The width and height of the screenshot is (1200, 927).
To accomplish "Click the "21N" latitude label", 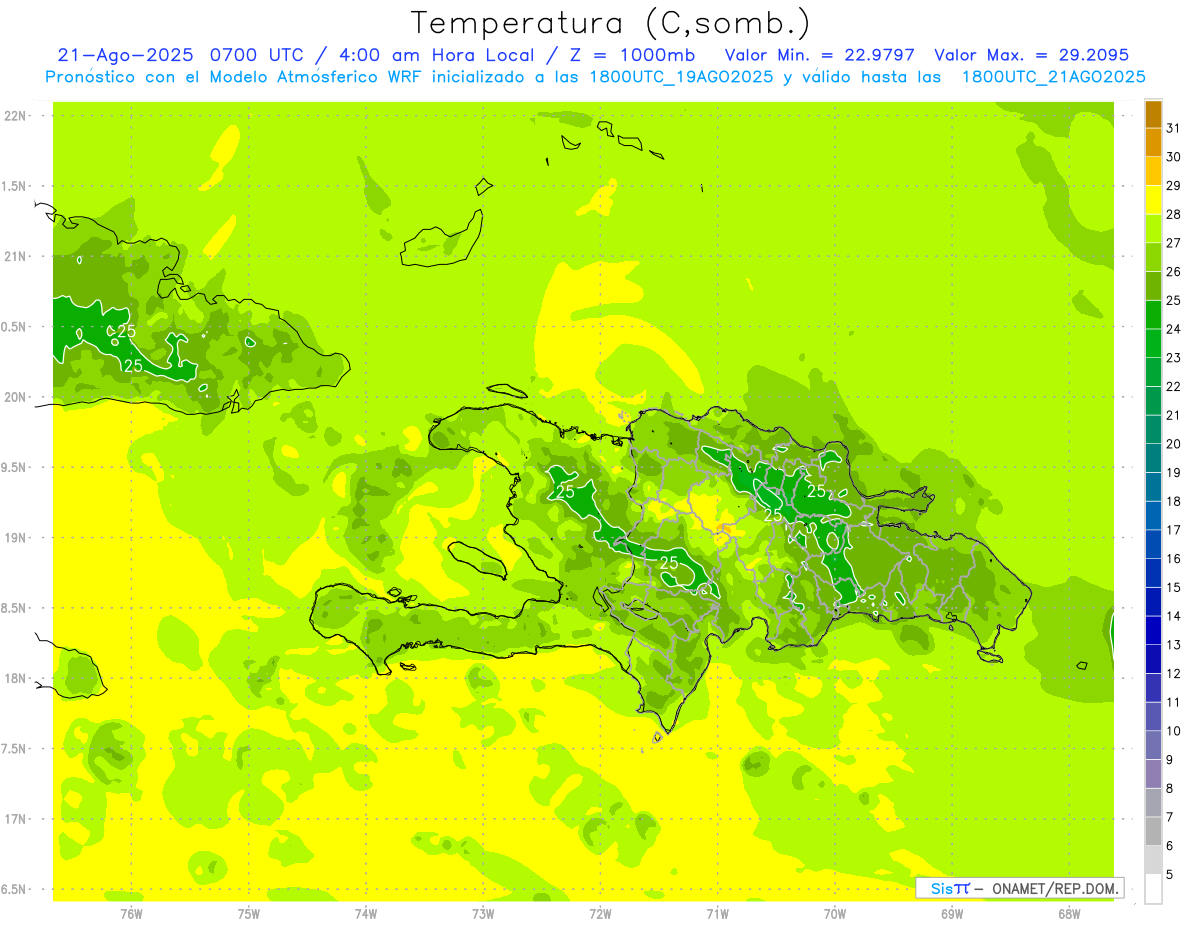I will [15, 256].
